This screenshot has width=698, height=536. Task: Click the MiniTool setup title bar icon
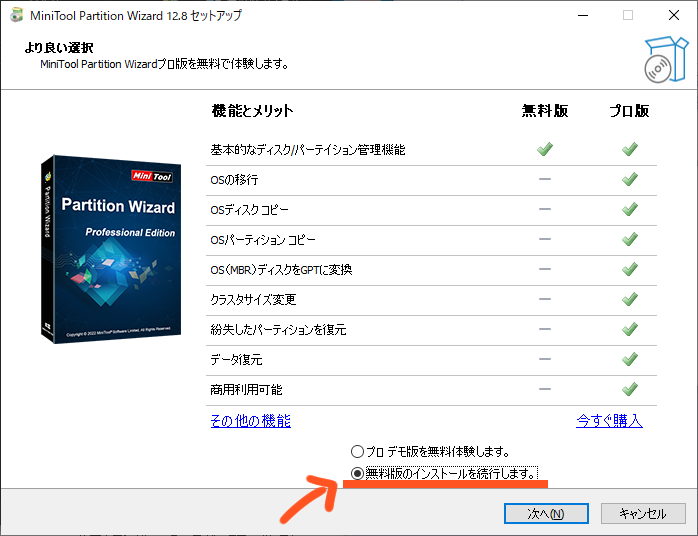tap(17, 16)
